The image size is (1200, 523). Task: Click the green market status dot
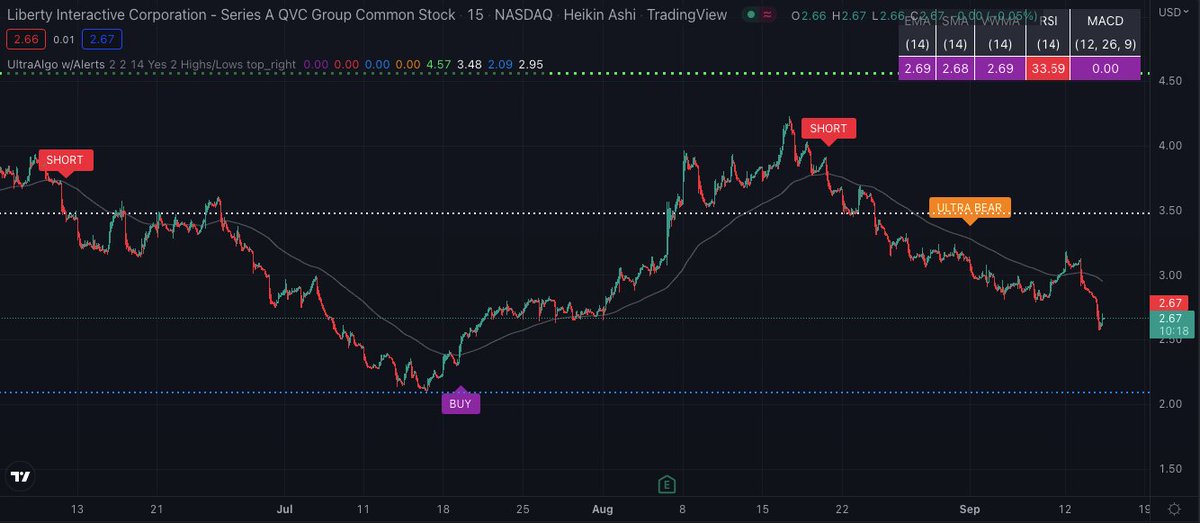click(x=751, y=15)
